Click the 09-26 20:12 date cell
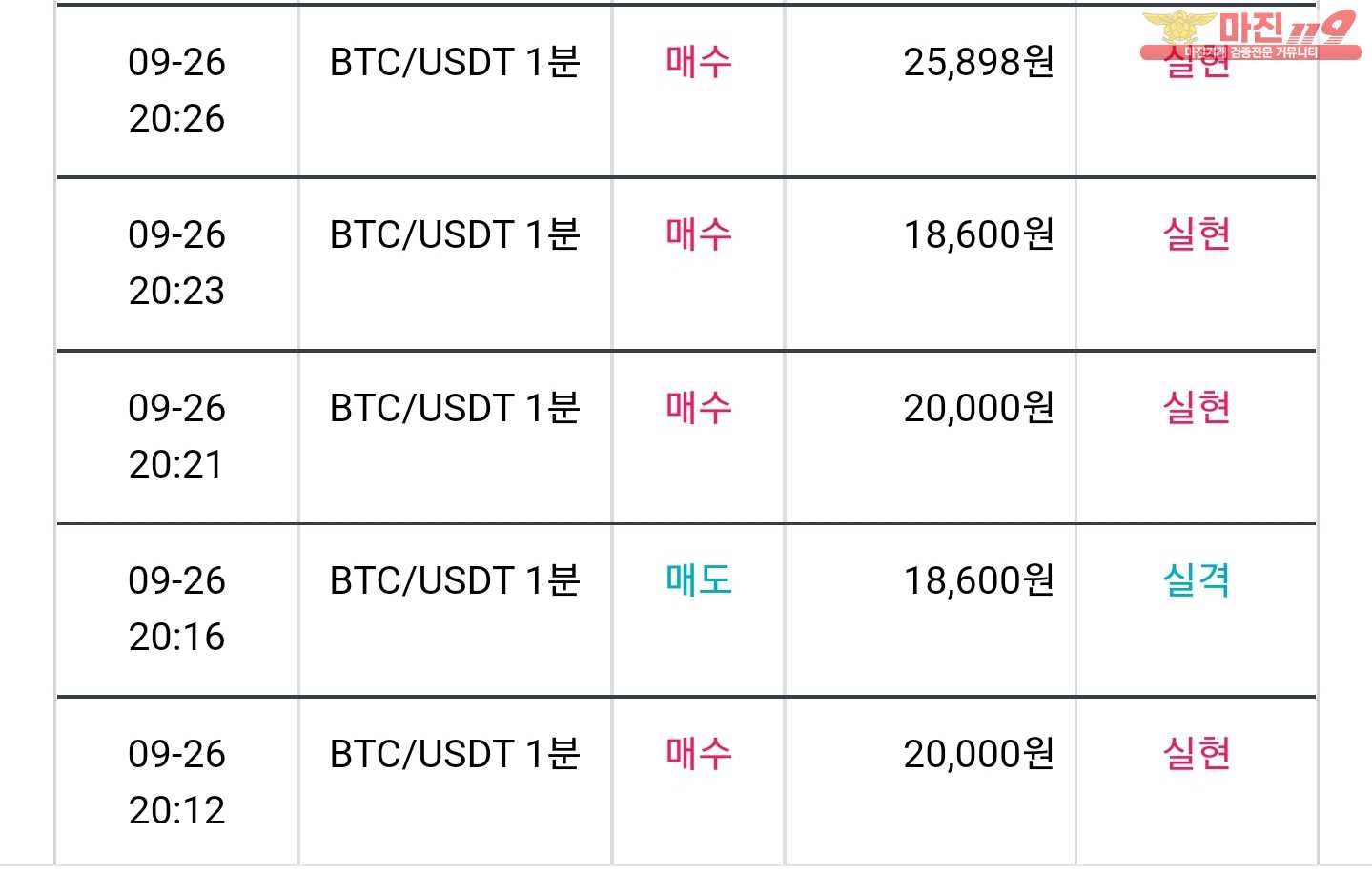Screen dimensions: 1372x874 point(177,783)
